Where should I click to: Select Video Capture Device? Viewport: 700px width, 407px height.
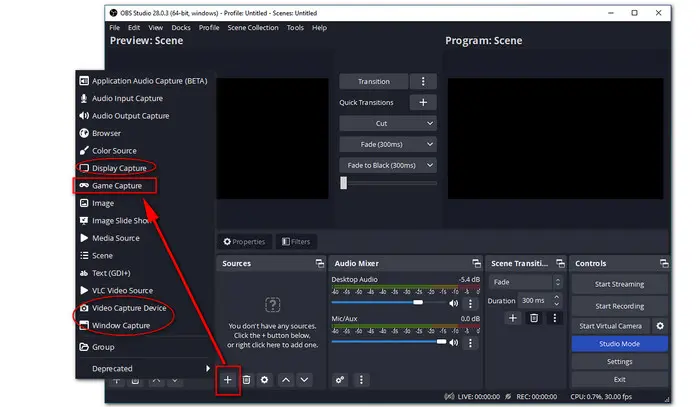pos(144,308)
